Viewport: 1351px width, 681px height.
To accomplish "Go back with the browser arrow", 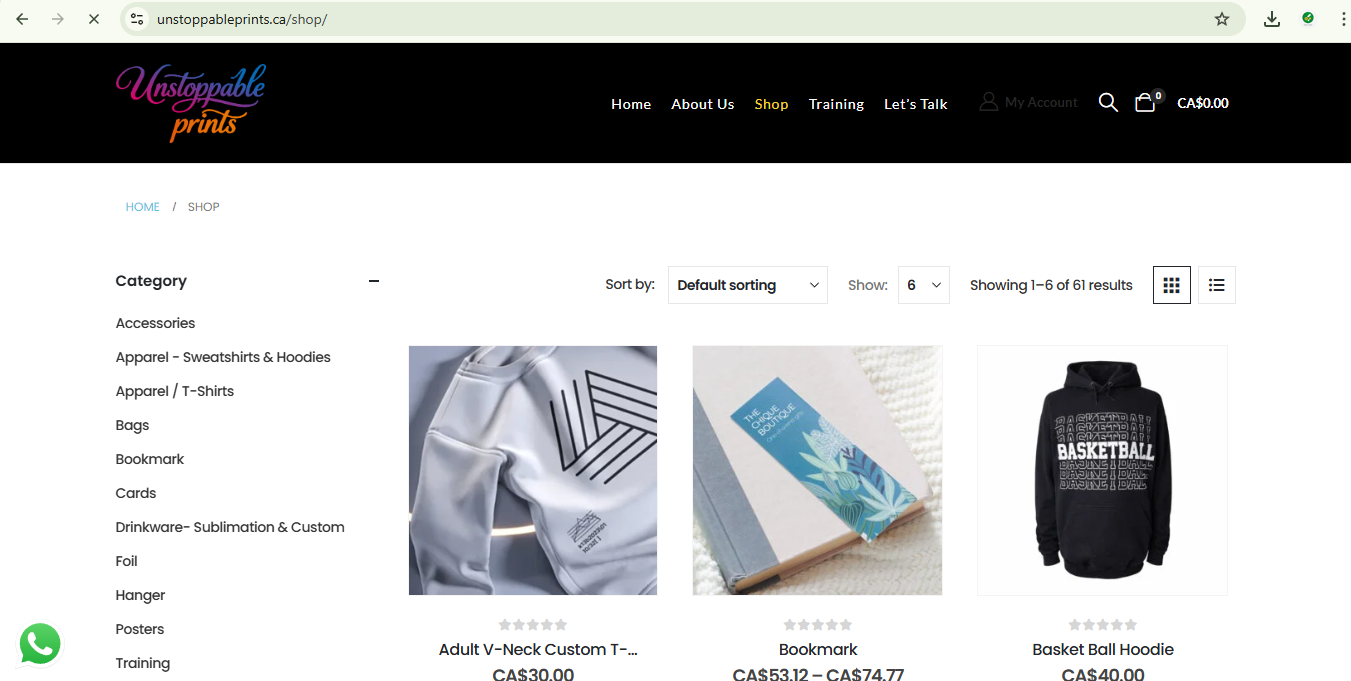I will (22, 19).
